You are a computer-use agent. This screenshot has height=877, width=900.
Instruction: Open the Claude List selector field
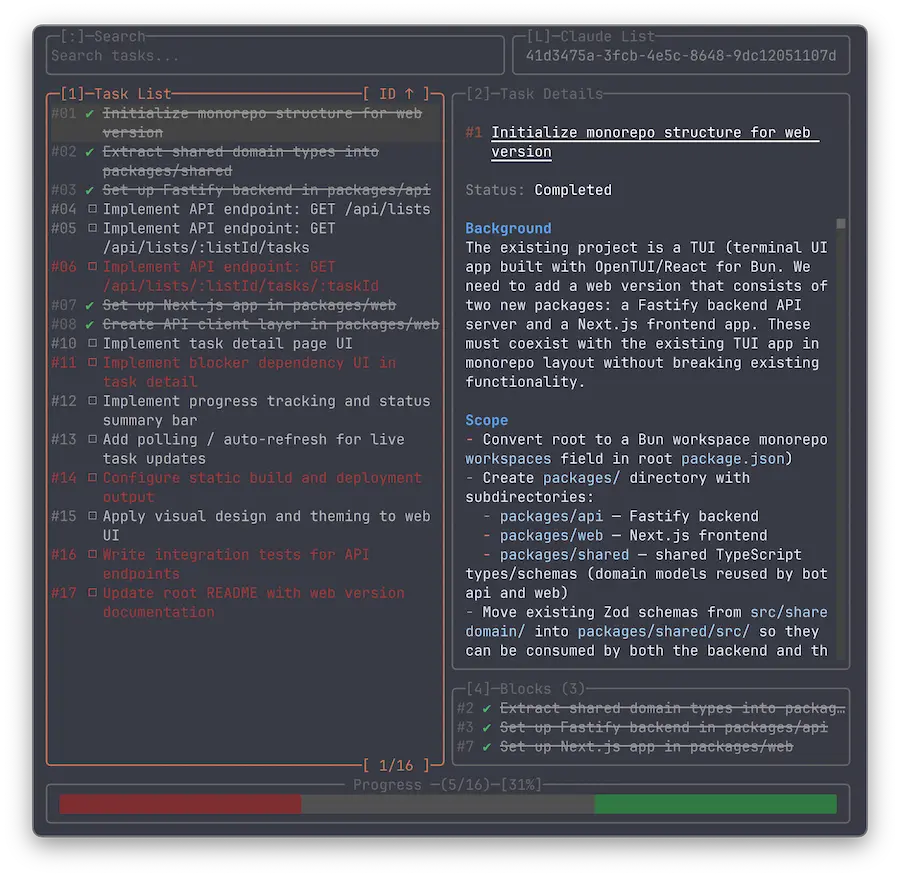pos(680,56)
